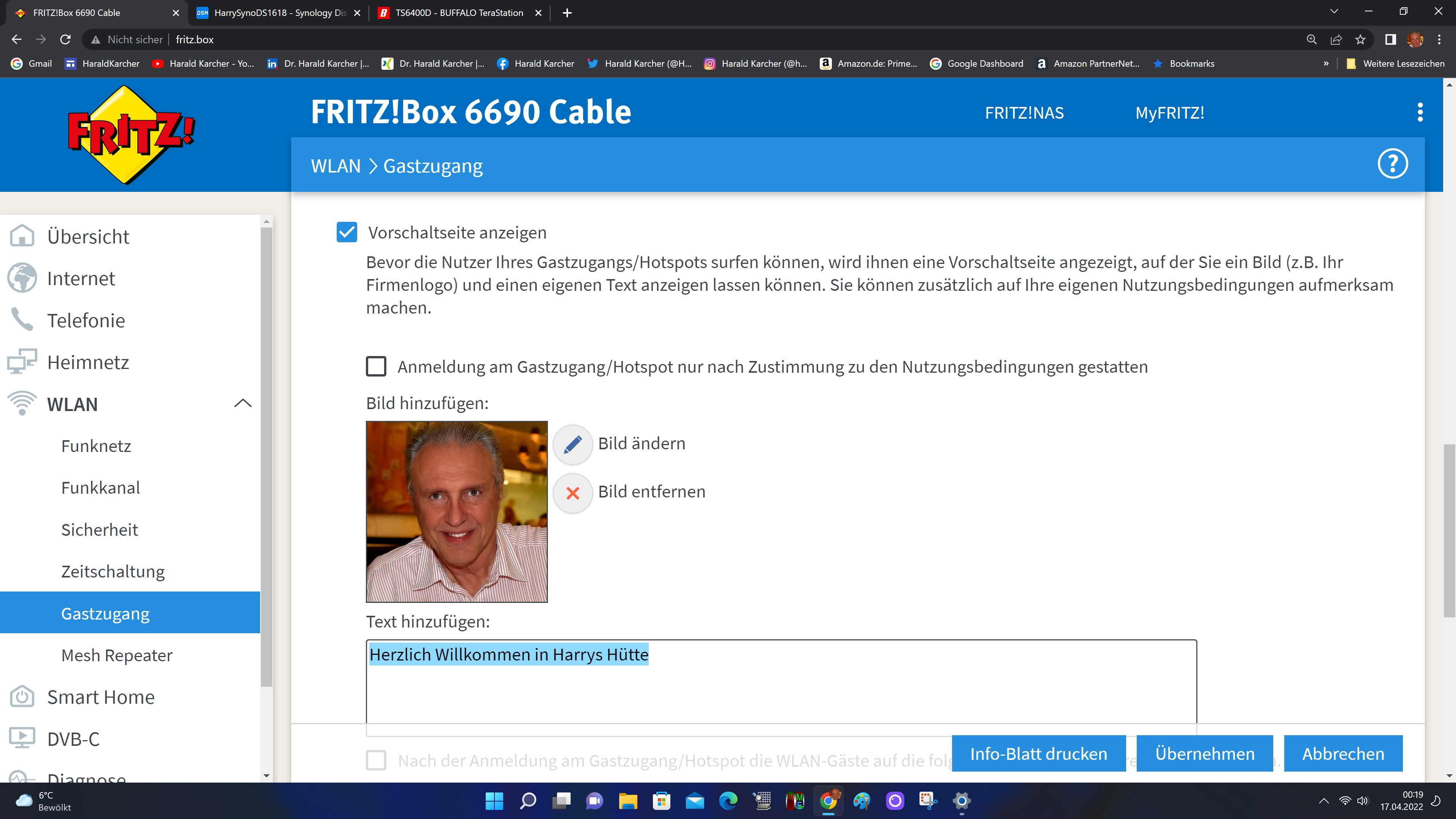Open Telefonie via the phone icon
The width and height of the screenshot is (1456, 819).
click(23, 320)
